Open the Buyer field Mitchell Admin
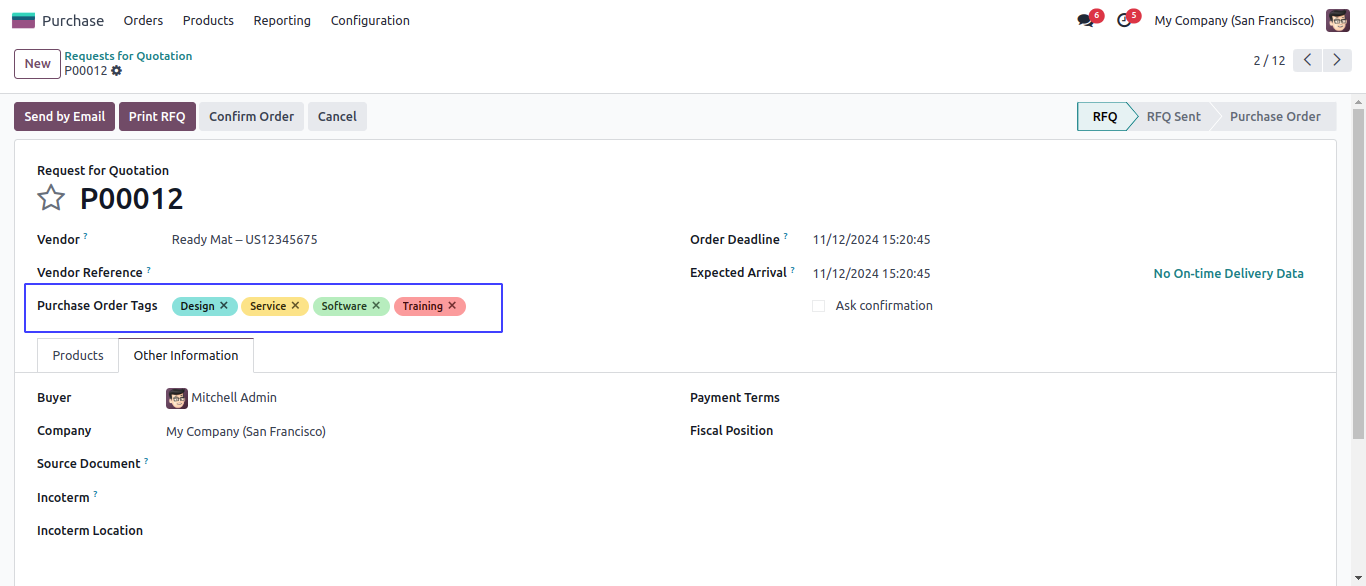The image size is (1366, 586). click(234, 398)
